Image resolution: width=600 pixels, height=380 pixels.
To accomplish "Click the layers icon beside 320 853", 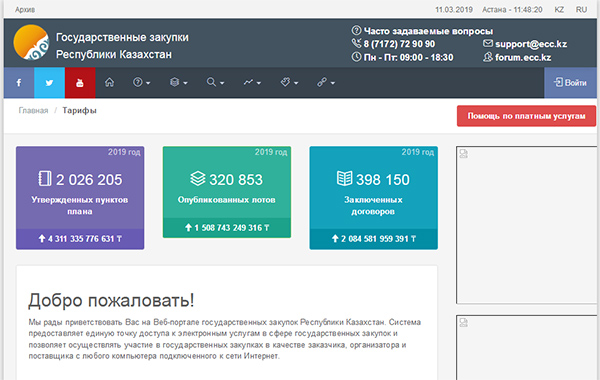I will click(x=198, y=178).
